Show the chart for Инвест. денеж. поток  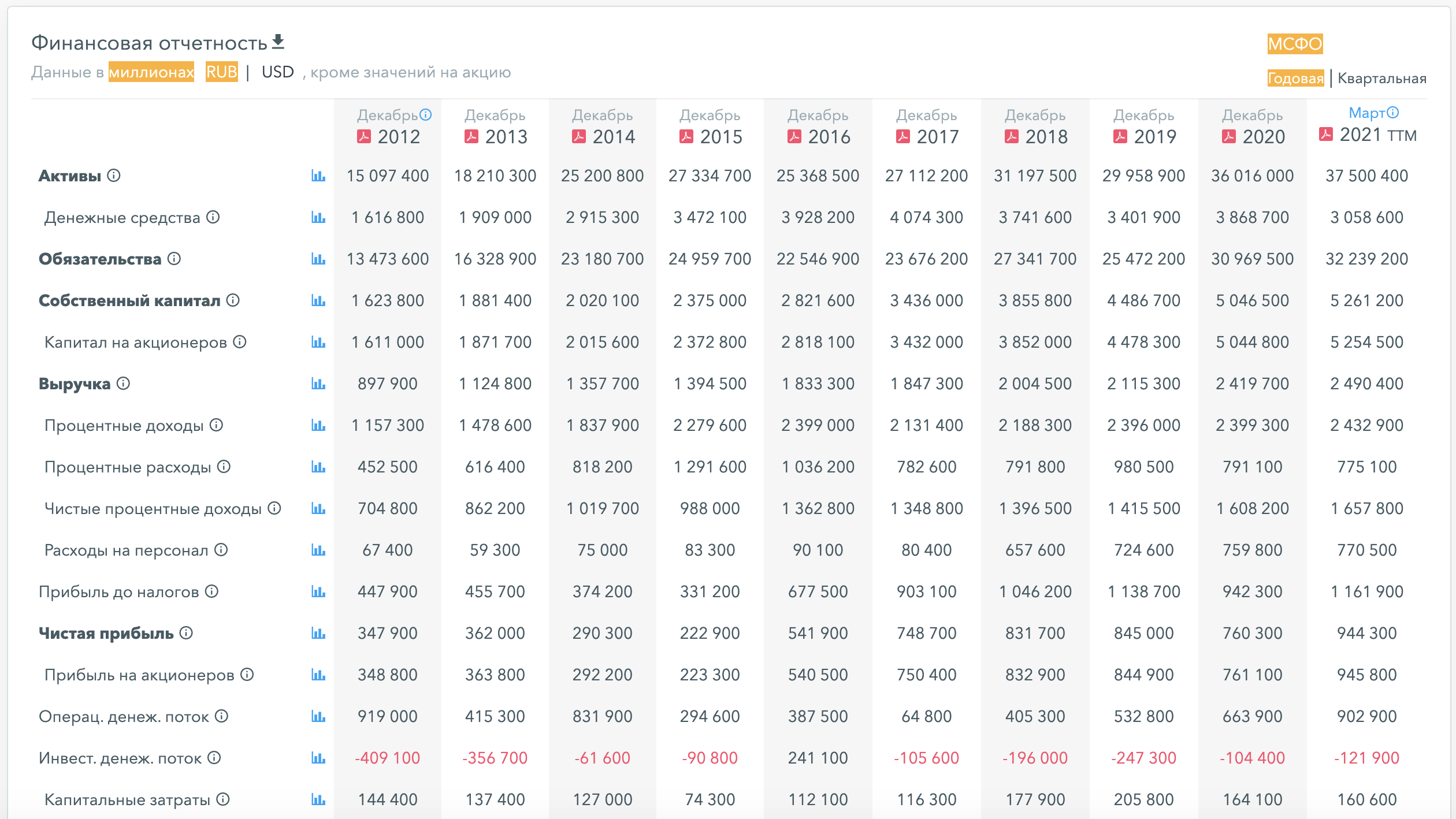[318, 758]
